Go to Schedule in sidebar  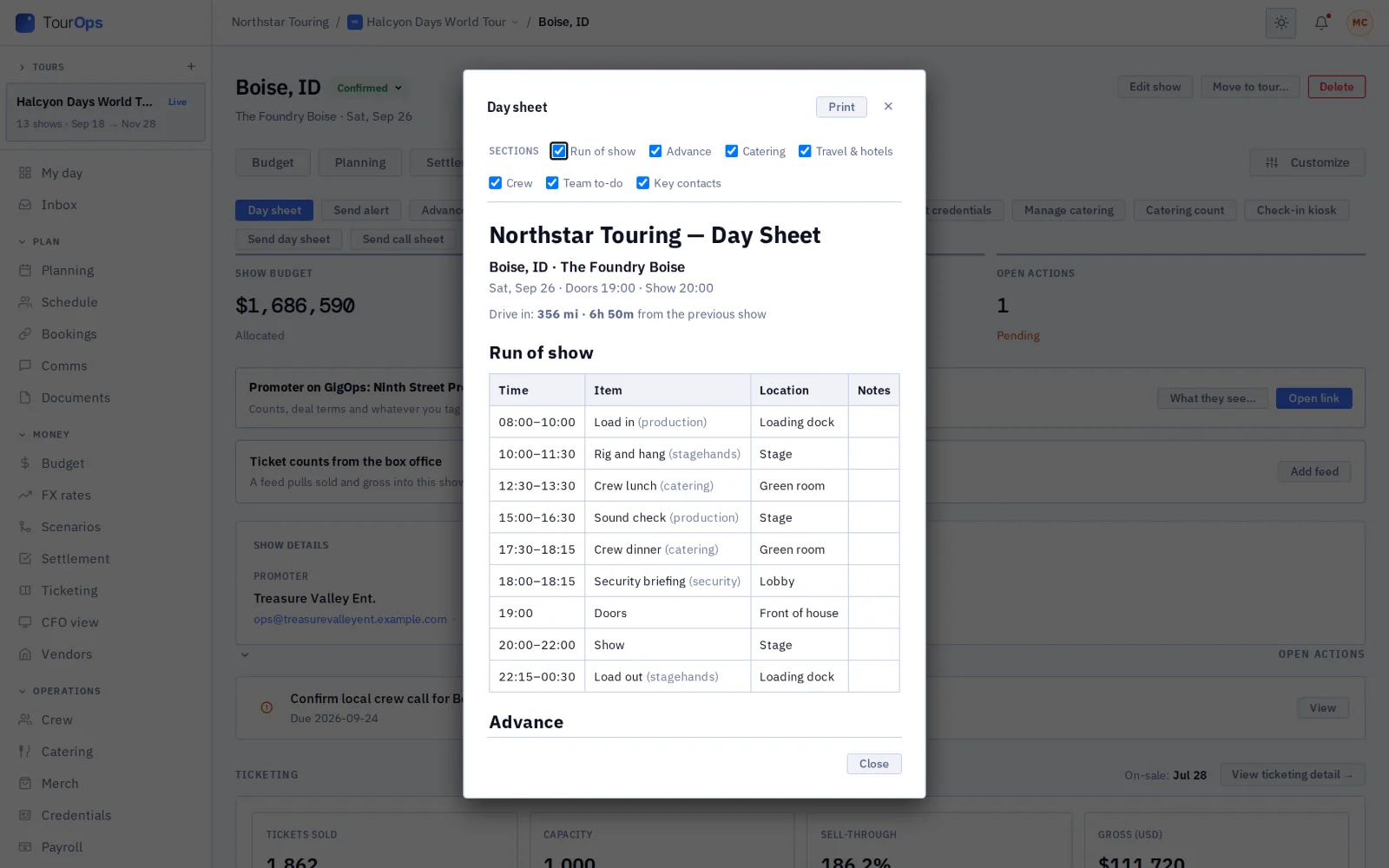coord(69,302)
